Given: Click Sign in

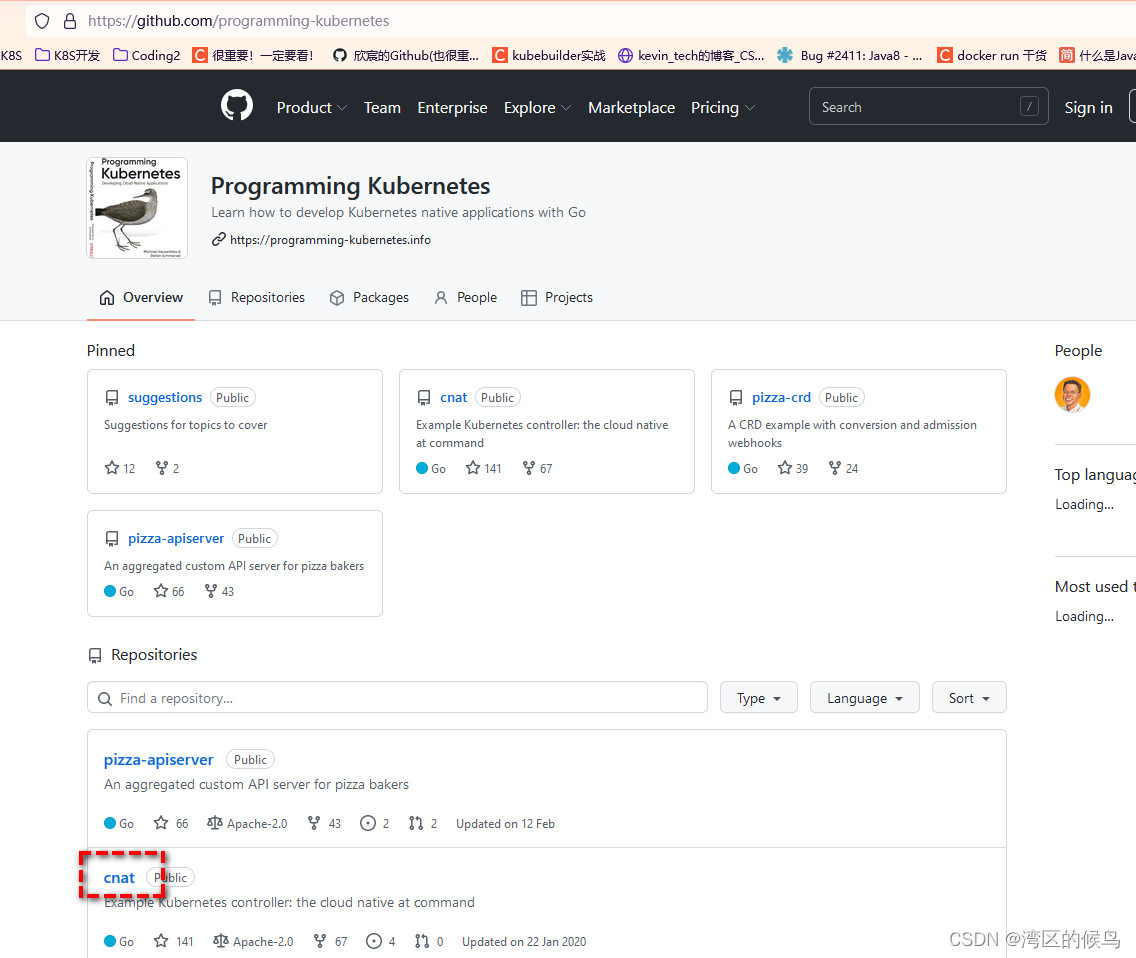Looking at the screenshot, I should 1088,107.
